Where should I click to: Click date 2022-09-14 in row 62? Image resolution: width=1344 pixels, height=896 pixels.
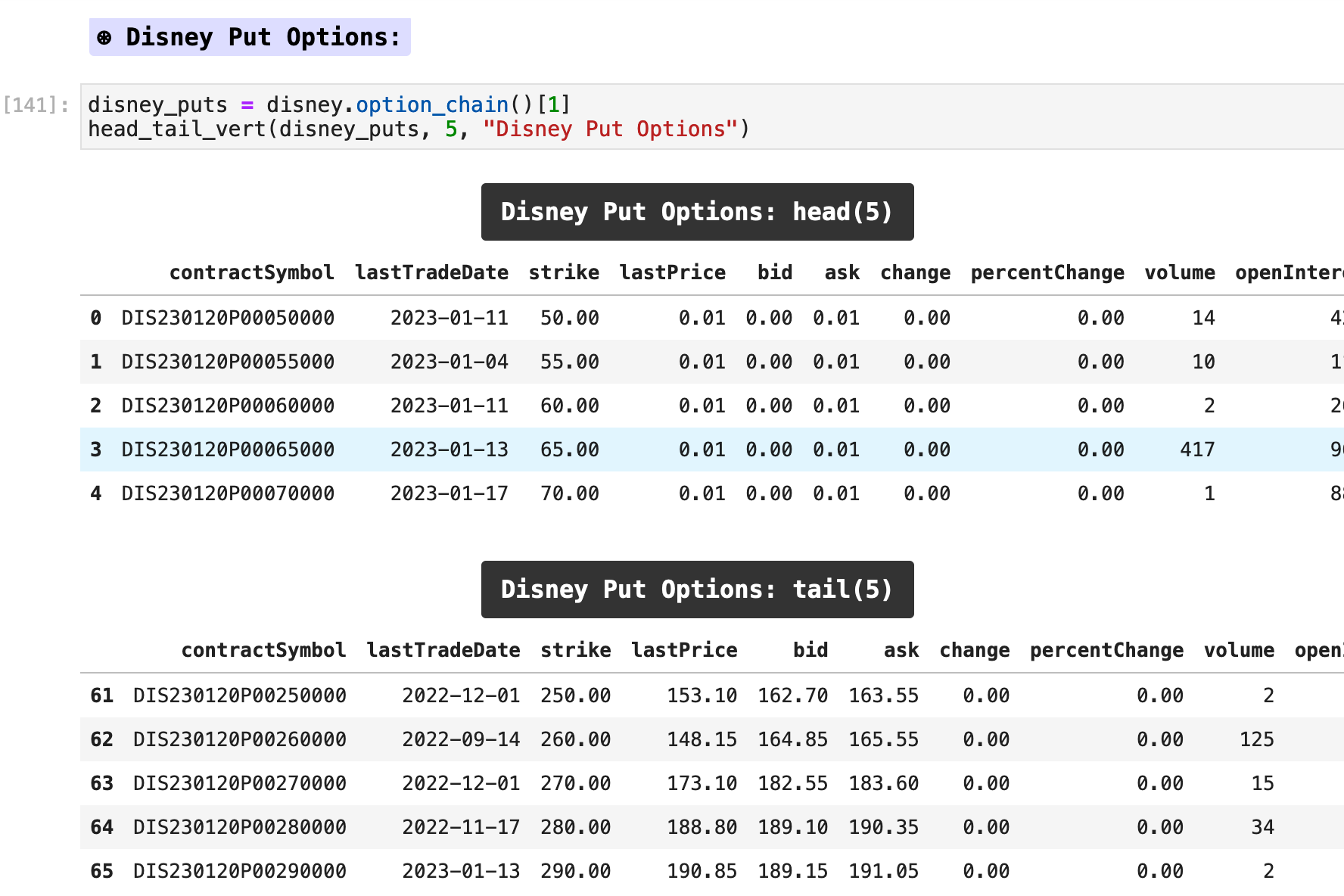coord(461,739)
